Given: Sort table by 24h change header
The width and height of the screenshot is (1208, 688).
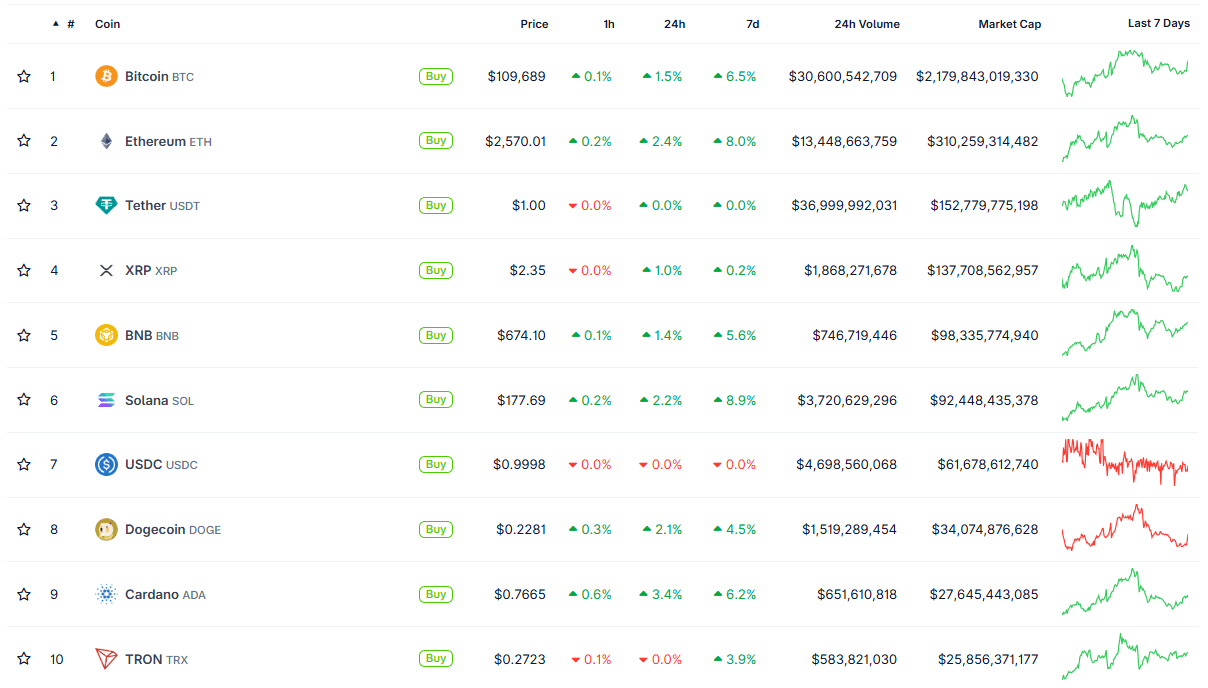Looking at the screenshot, I should [674, 24].
